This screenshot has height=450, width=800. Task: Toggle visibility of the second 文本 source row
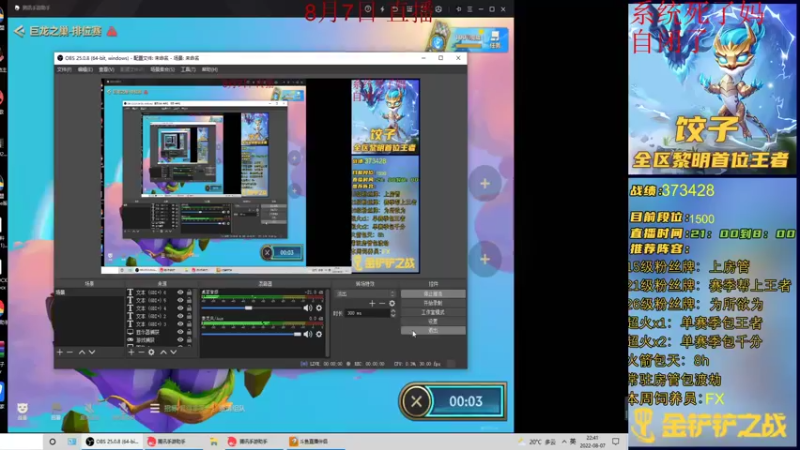pos(180,301)
